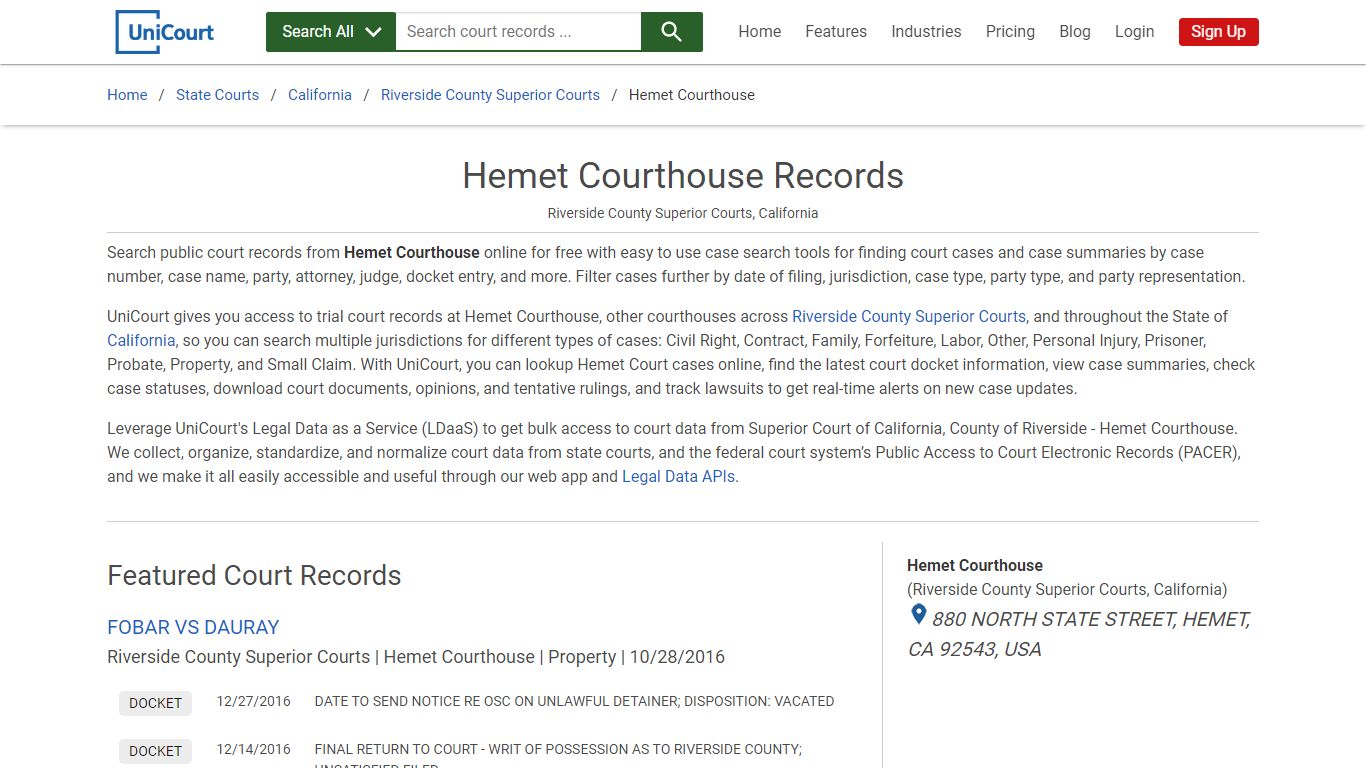Click the FINAL RETURN TO COURT docket entry

click(558, 754)
